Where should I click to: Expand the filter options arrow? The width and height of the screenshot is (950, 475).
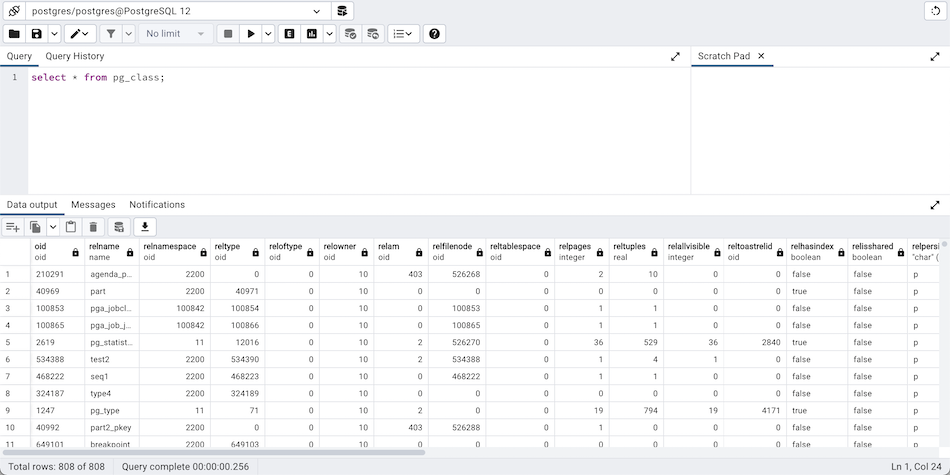tap(128, 34)
